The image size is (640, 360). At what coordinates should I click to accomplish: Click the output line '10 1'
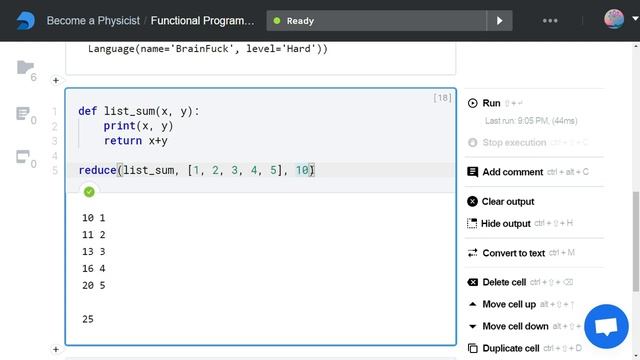click(x=93, y=218)
